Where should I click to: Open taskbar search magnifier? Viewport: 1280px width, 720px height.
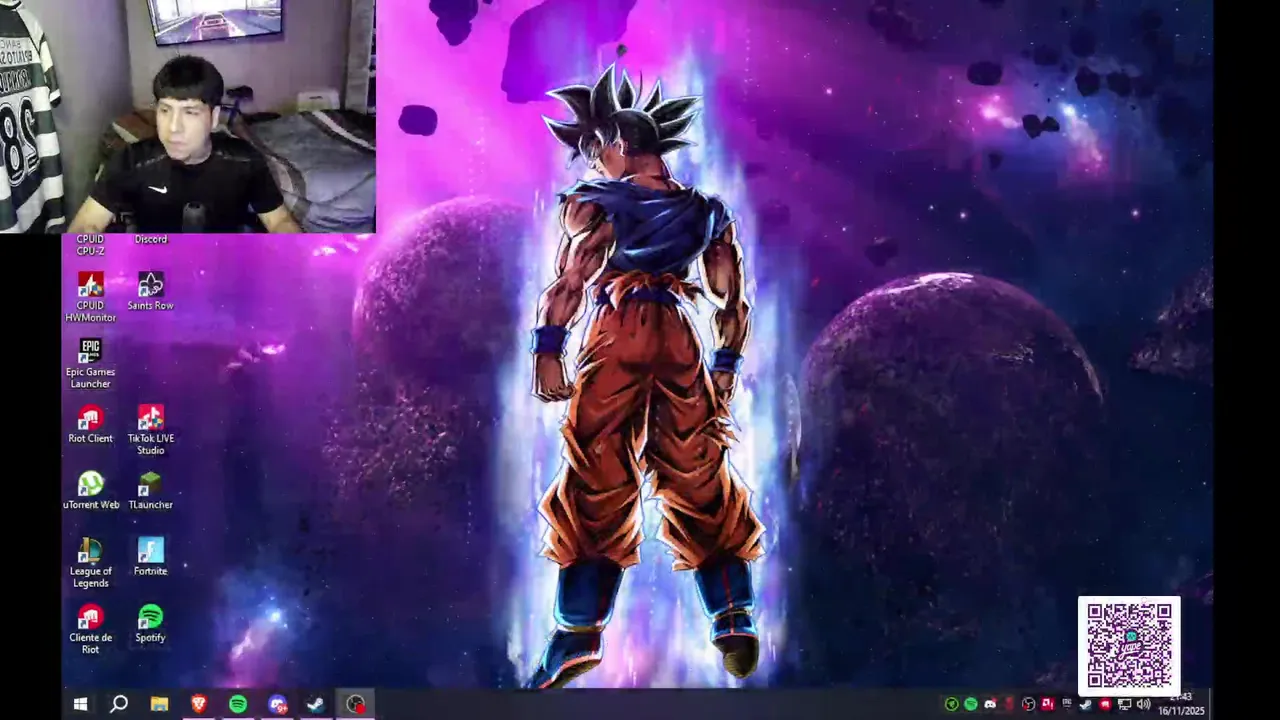tap(119, 704)
